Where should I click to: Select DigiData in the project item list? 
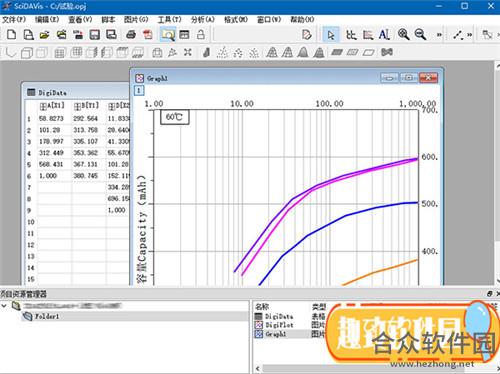tap(275, 316)
